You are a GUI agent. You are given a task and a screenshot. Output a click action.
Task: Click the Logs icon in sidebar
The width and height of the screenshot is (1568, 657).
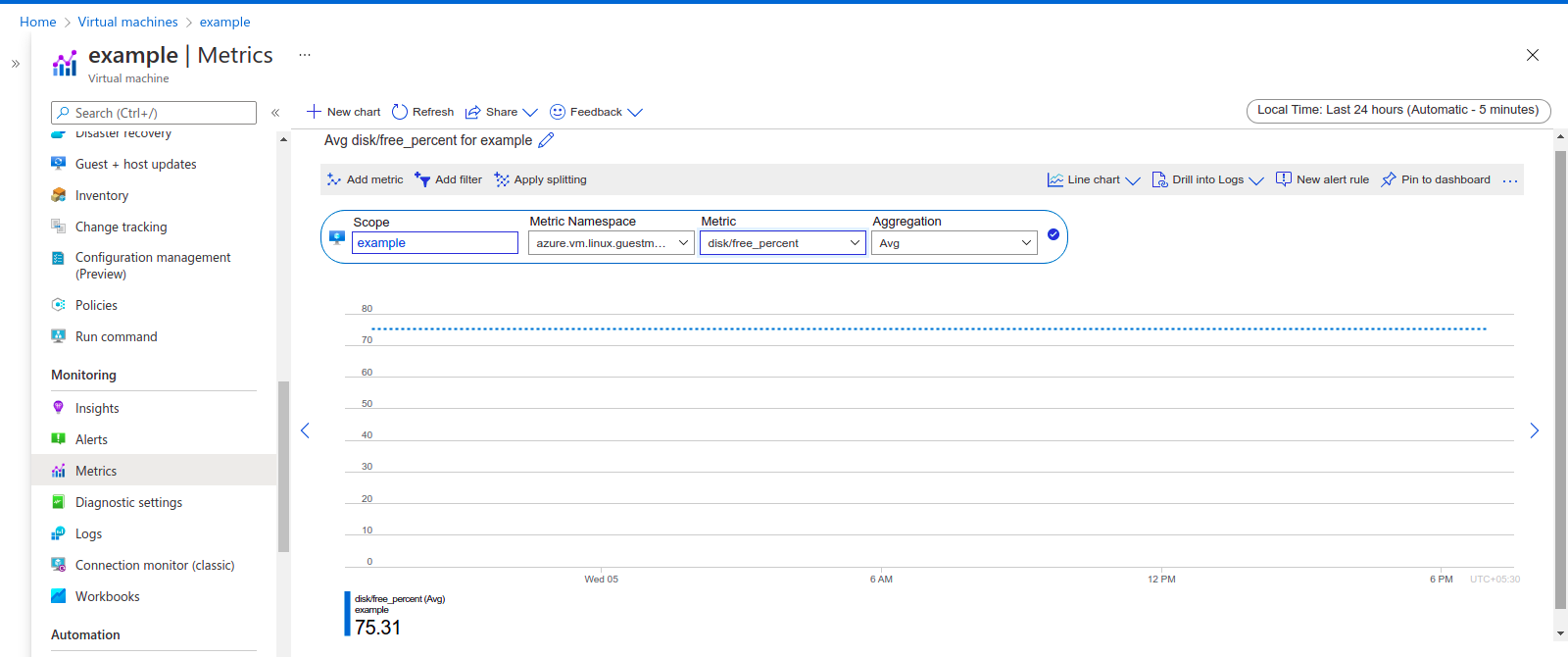(58, 533)
